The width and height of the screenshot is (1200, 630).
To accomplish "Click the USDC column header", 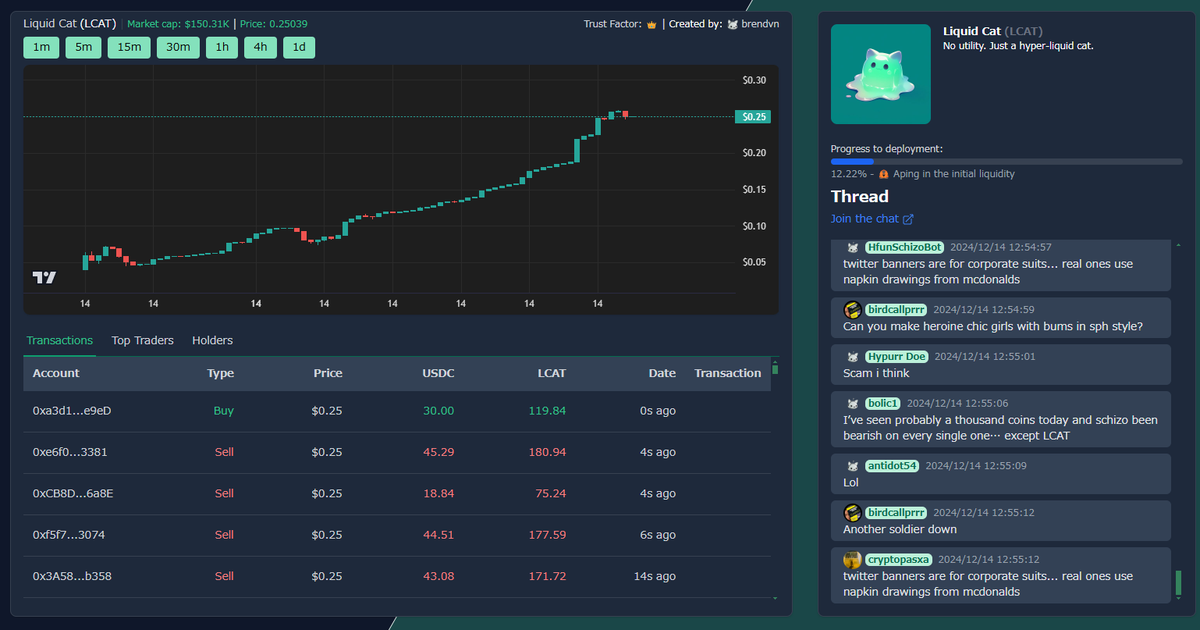I will coord(438,373).
